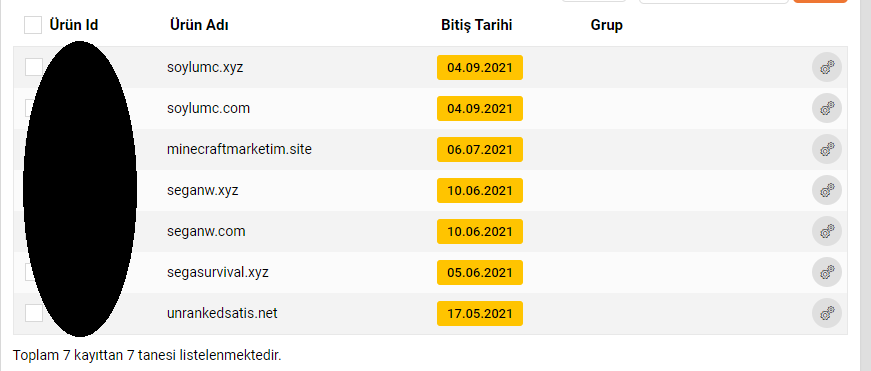Open settings gear for soylumc.com row
Viewport: 871px width, 371px height.
[x=827, y=108]
